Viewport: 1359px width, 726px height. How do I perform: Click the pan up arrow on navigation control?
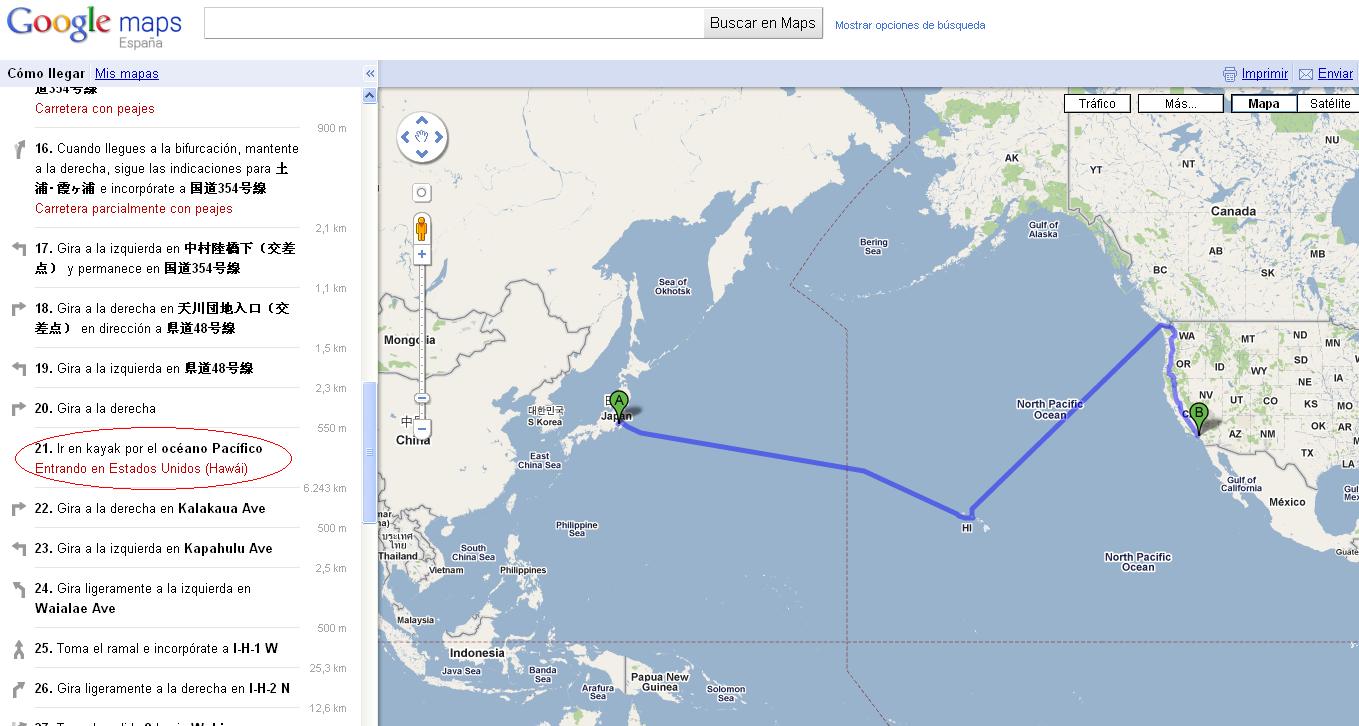point(422,121)
